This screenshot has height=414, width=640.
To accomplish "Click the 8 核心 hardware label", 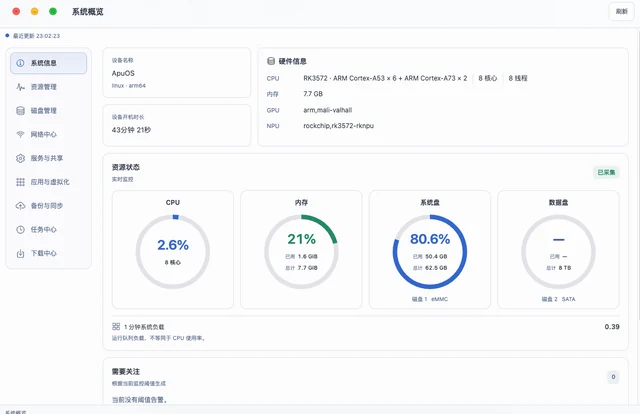I will point(488,78).
